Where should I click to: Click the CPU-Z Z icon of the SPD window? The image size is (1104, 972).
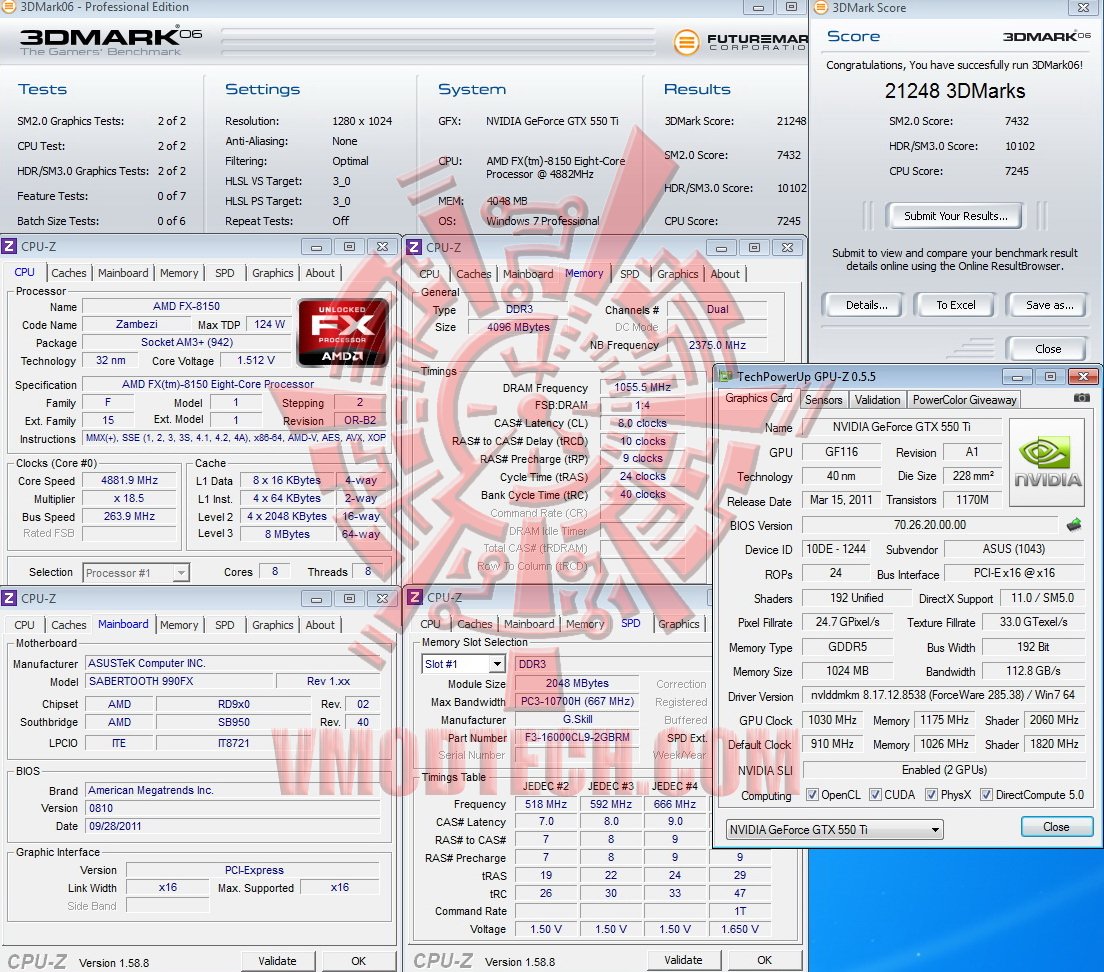(415, 597)
